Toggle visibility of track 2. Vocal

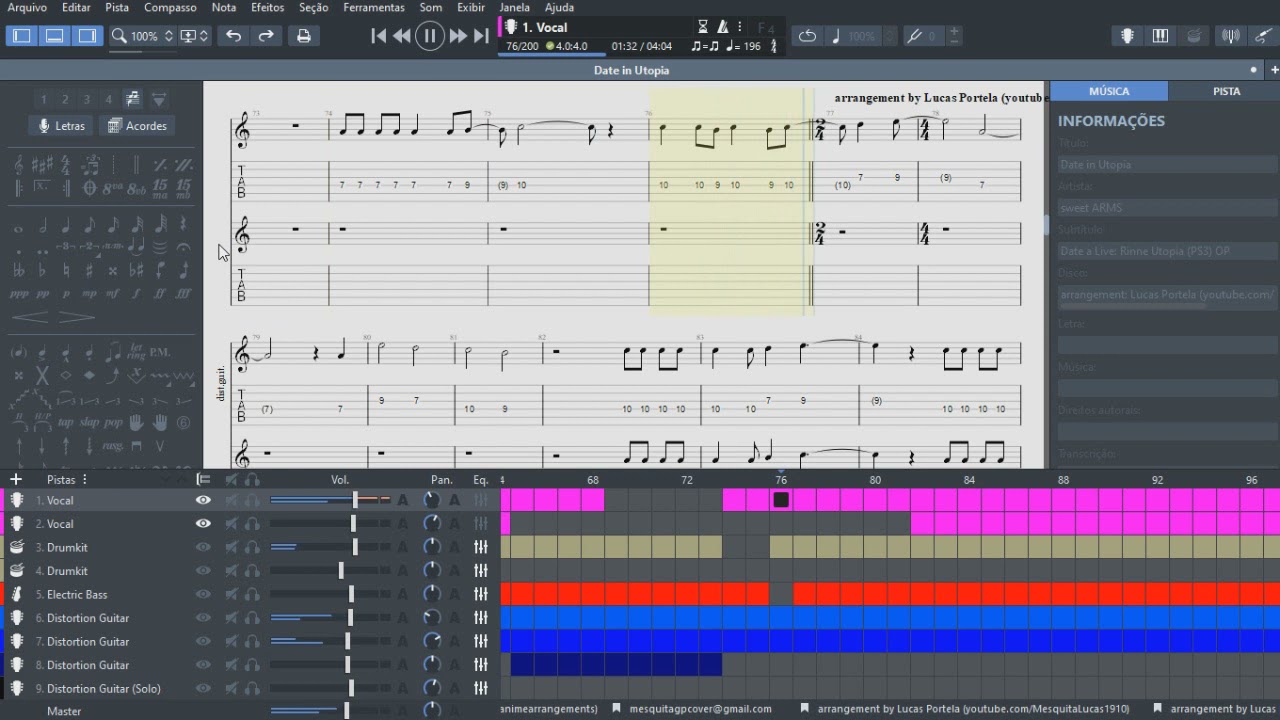click(203, 524)
